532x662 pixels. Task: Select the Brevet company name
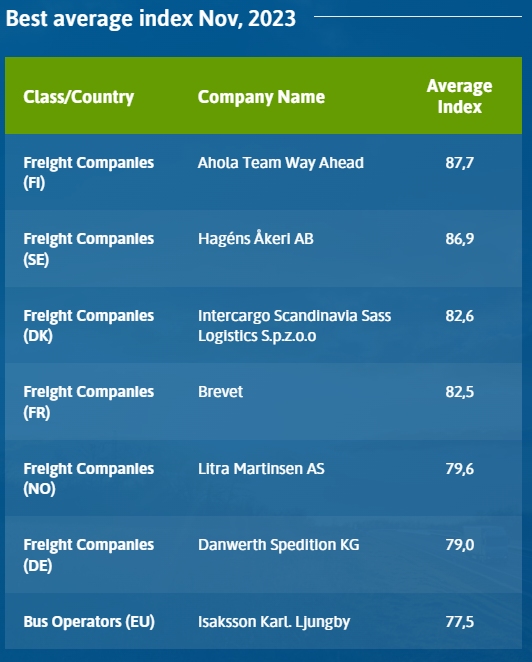[220, 392]
